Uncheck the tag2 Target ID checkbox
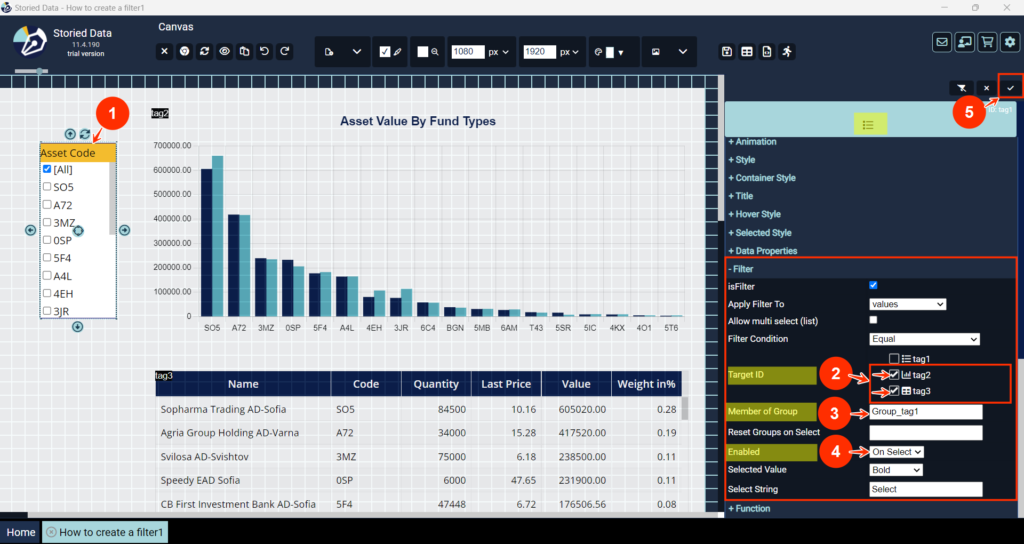This screenshot has width=1024, height=544. tap(894, 375)
